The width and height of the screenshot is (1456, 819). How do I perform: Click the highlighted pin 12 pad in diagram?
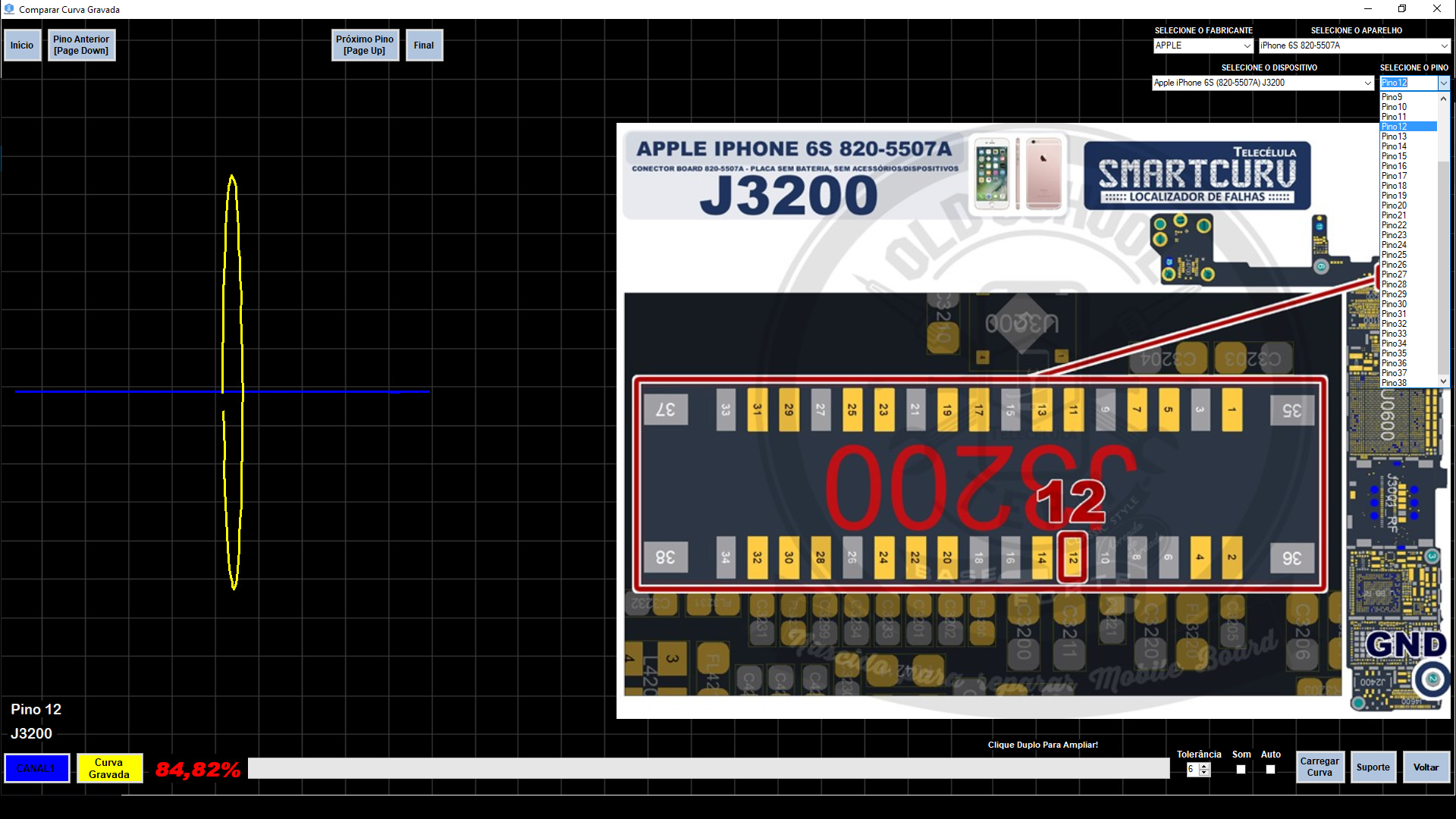tap(1072, 558)
